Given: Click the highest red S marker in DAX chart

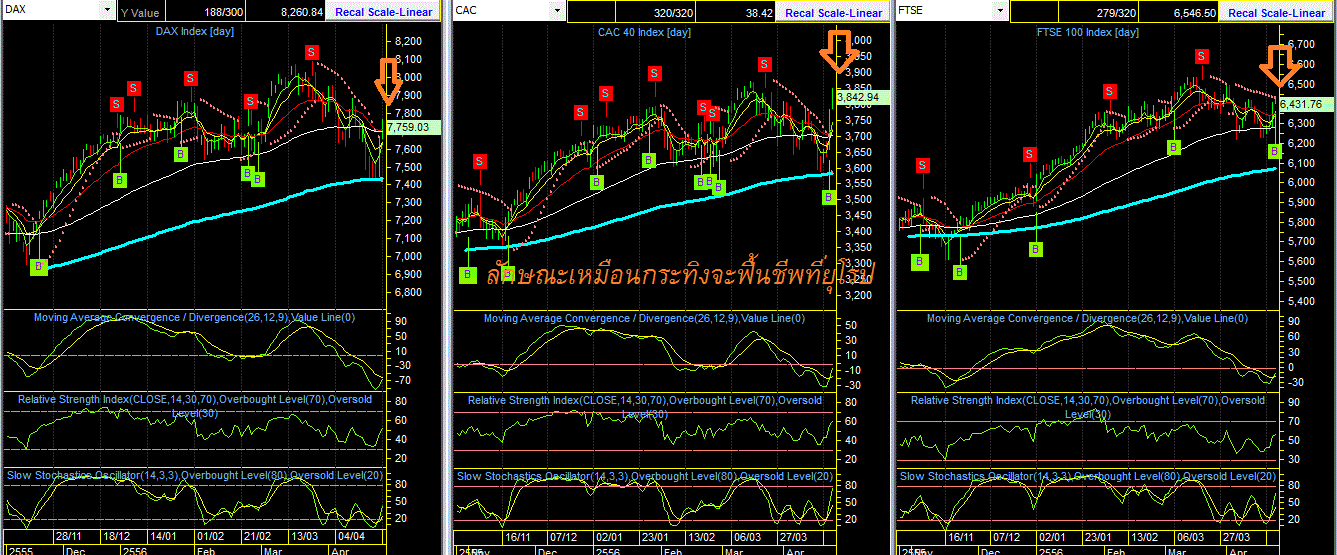Looking at the screenshot, I should point(312,52).
